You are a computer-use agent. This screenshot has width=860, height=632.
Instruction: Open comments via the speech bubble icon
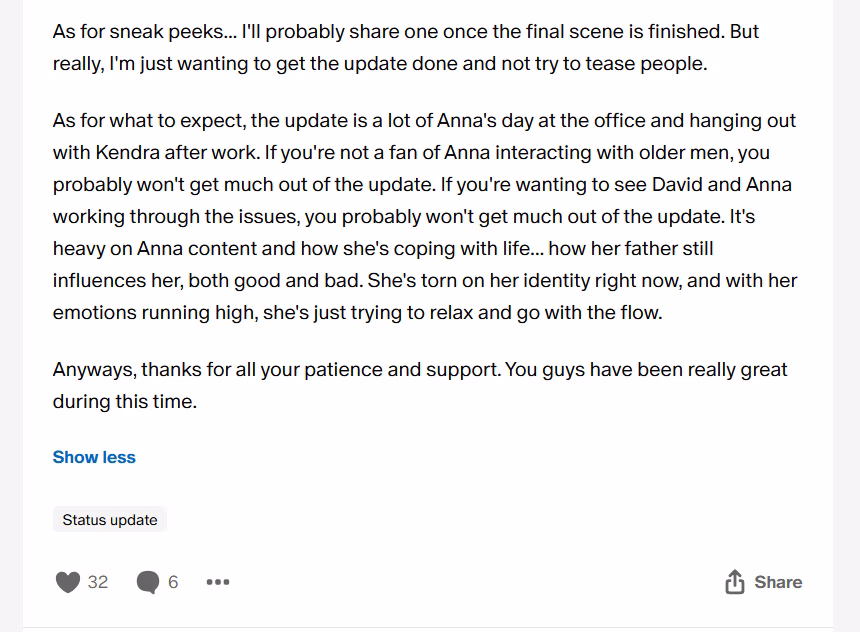point(147,582)
